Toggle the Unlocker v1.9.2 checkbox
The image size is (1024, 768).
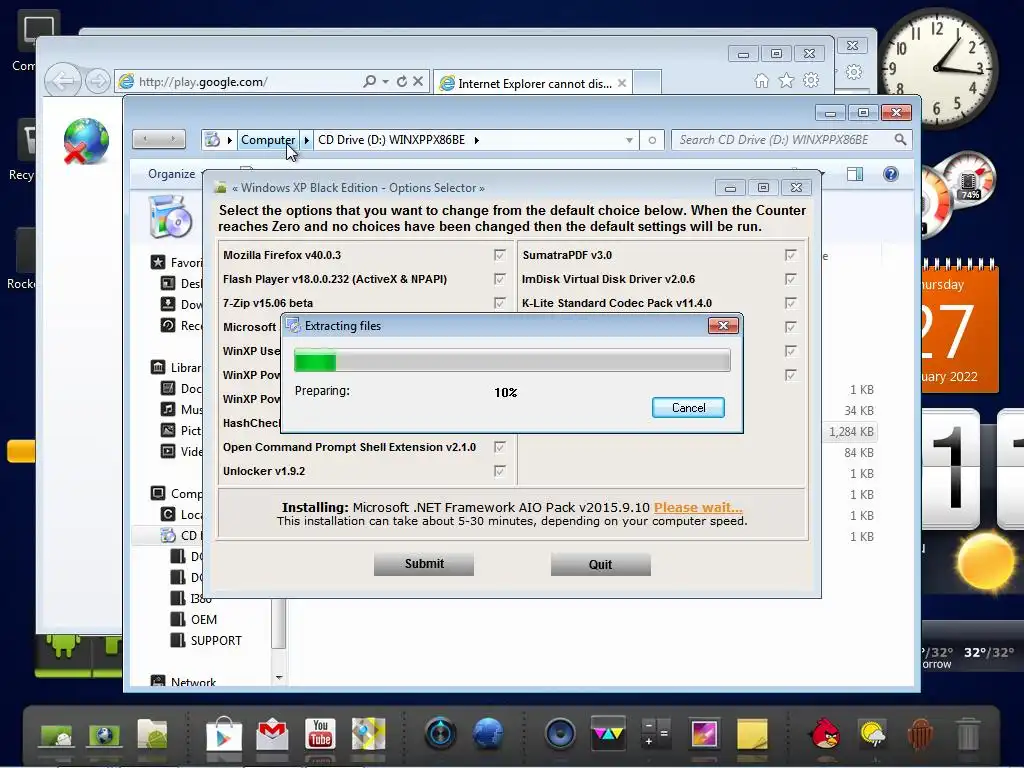(500, 471)
